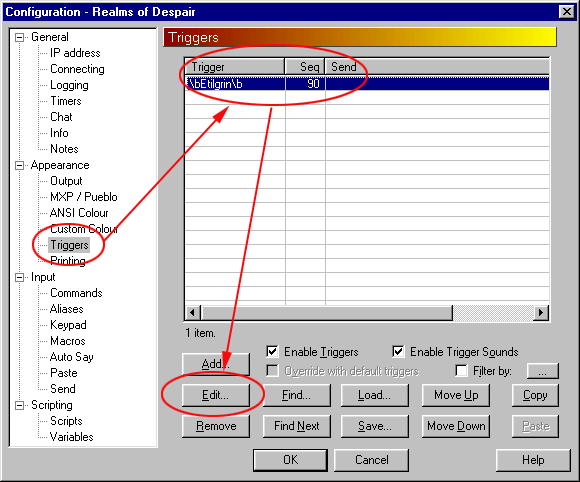Open the Notes page

point(64,149)
